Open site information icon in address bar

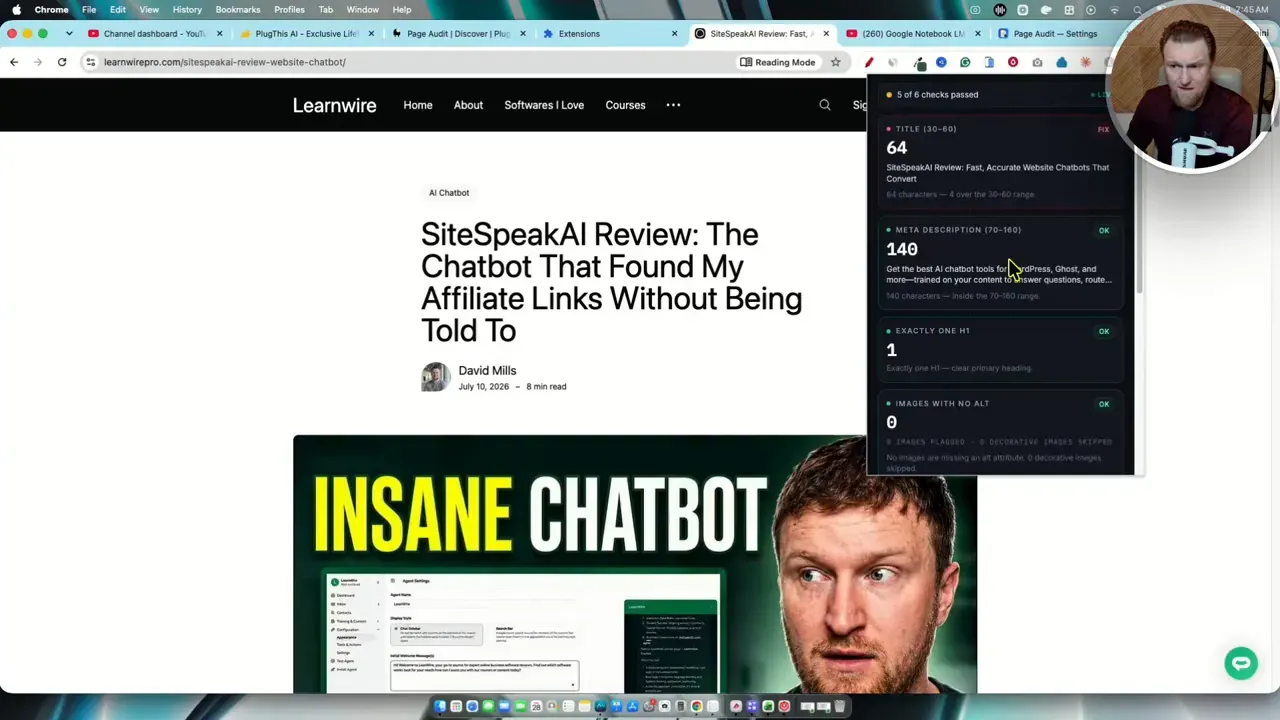[x=91, y=62]
